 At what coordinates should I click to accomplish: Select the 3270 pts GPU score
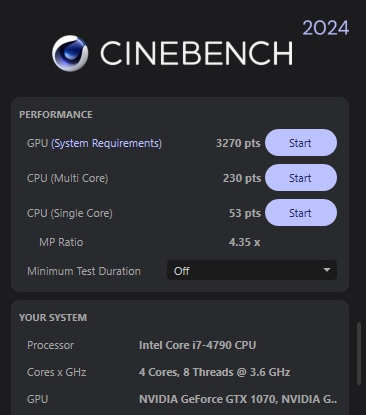click(238, 143)
